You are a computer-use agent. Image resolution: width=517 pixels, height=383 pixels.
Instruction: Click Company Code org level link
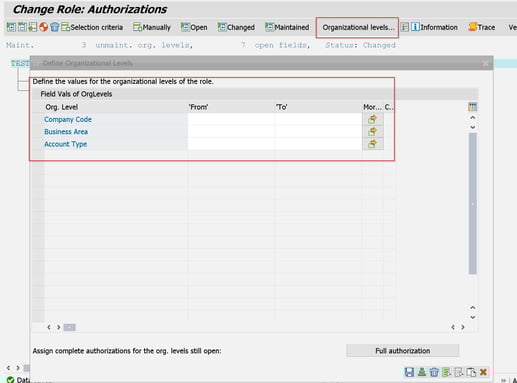pyautogui.click(x=68, y=119)
